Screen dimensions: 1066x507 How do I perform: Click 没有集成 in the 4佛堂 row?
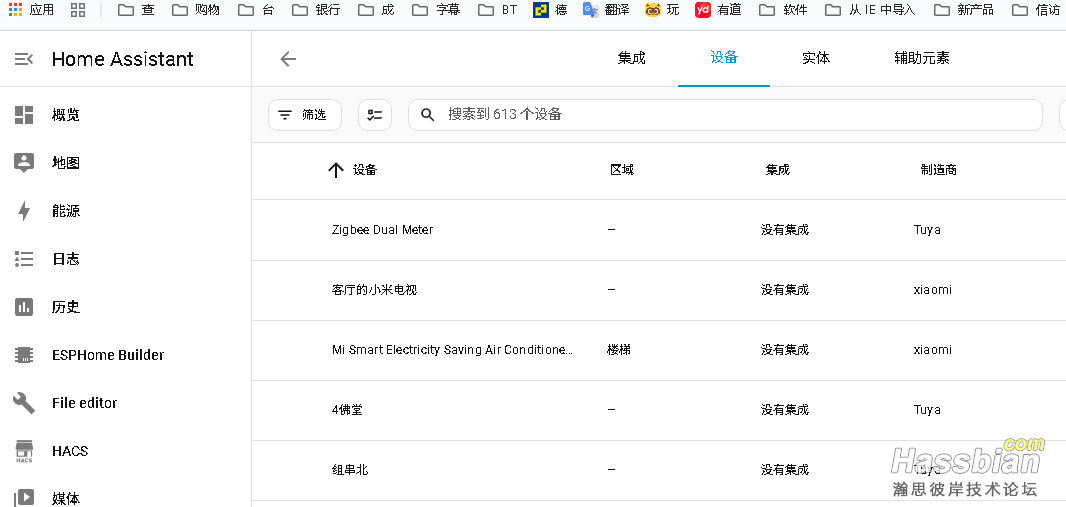coord(785,410)
